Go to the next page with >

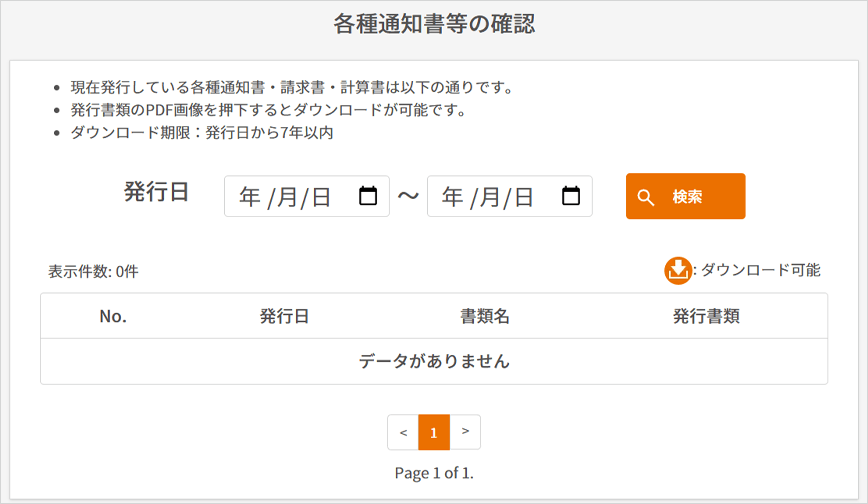(x=465, y=432)
